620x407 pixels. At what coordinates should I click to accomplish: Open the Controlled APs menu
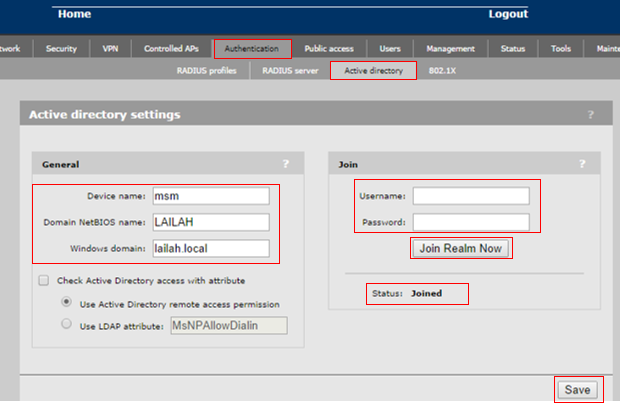click(171, 49)
